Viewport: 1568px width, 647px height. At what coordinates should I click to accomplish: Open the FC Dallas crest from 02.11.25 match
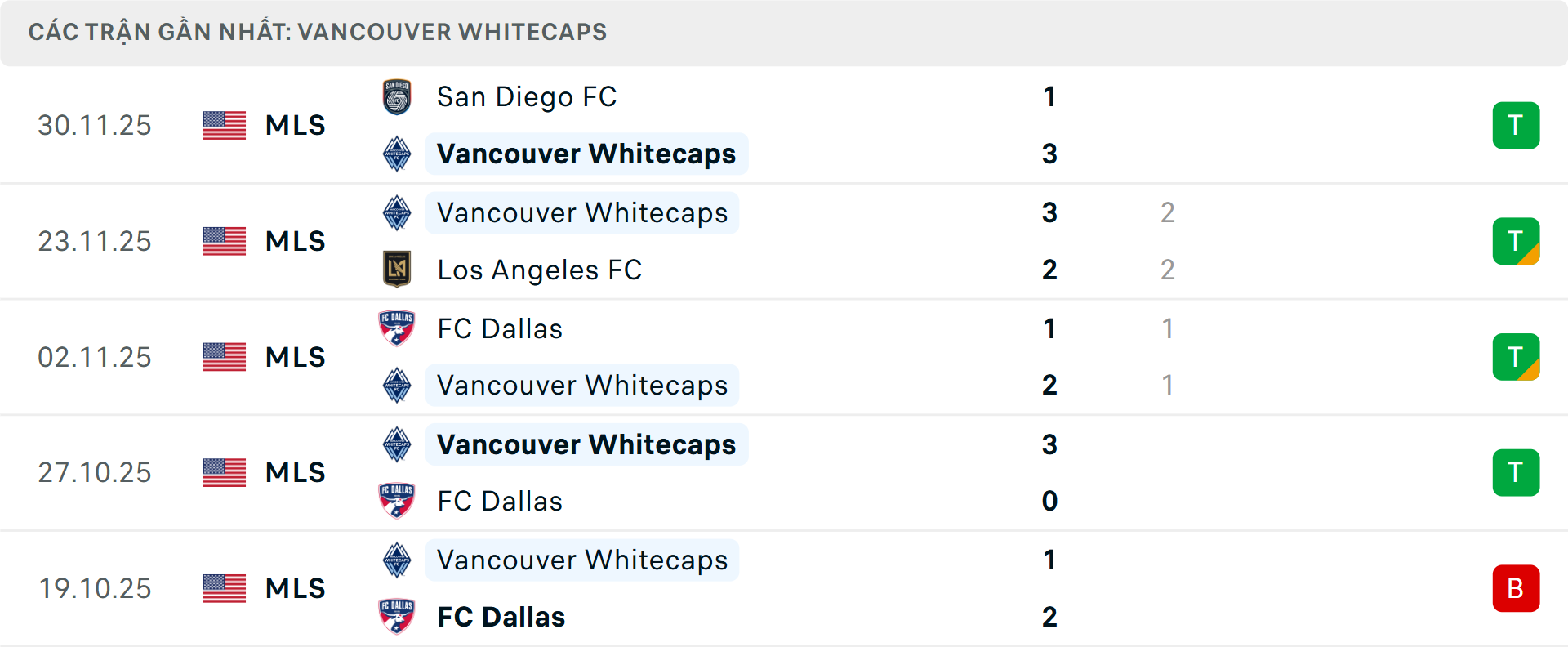pyautogui.click(x=397, y=328)
